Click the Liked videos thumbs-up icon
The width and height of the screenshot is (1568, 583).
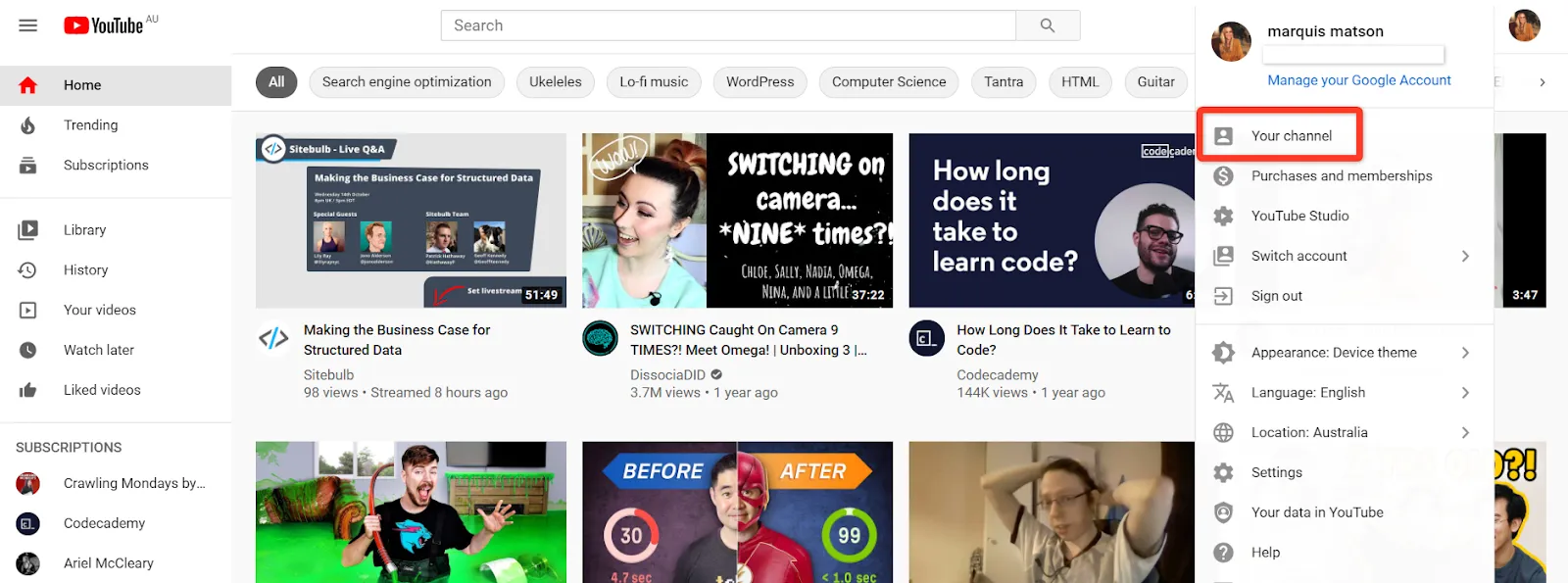click(27, 390)
